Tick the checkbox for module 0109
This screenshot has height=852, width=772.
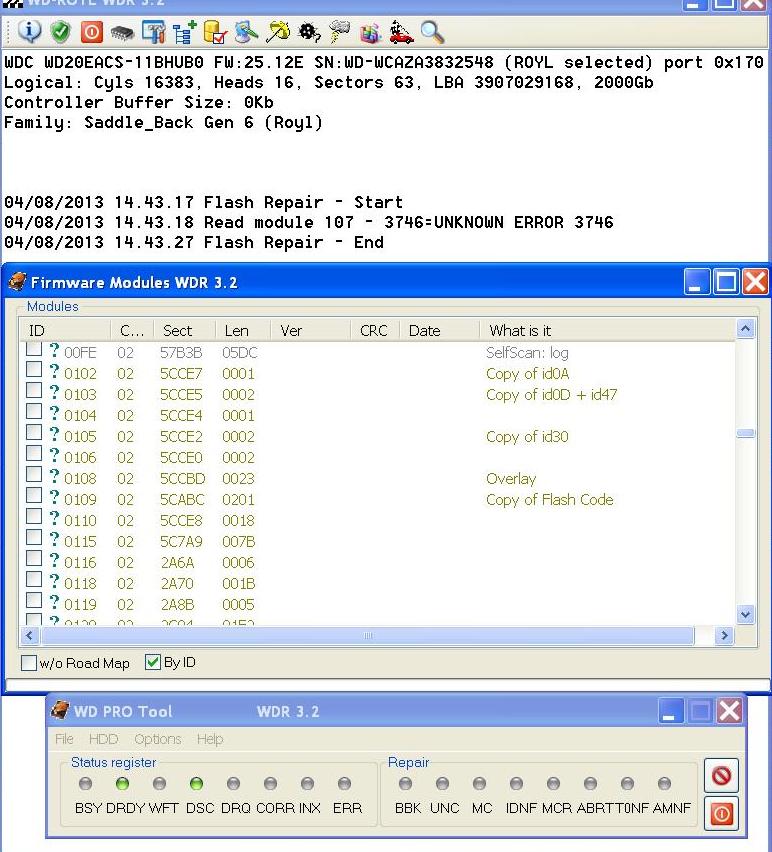point(34,495)
